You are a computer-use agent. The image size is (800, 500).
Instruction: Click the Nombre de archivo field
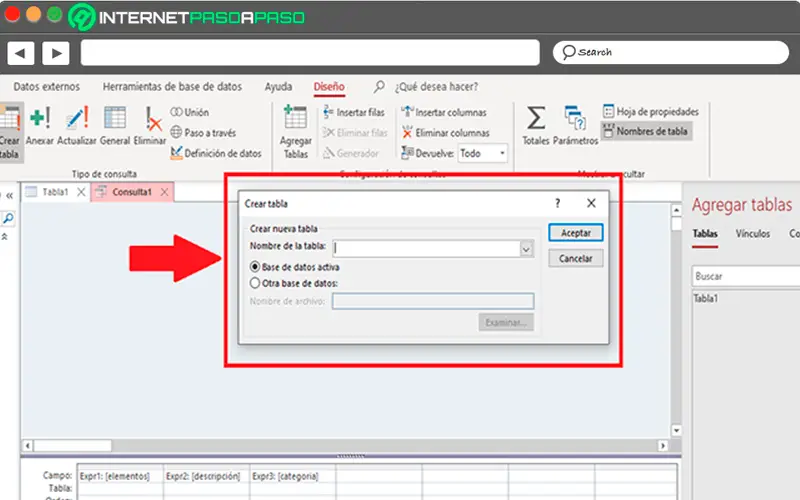coord(433,301)
